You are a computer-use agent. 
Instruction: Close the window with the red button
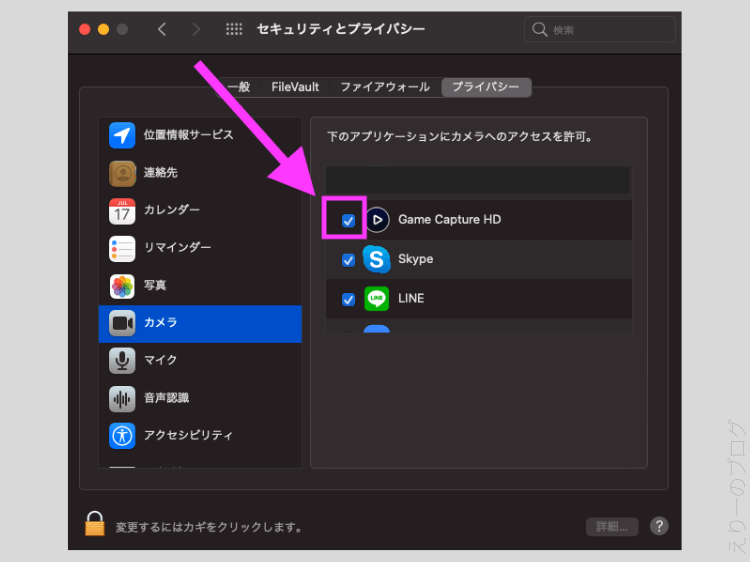(85, 30)
